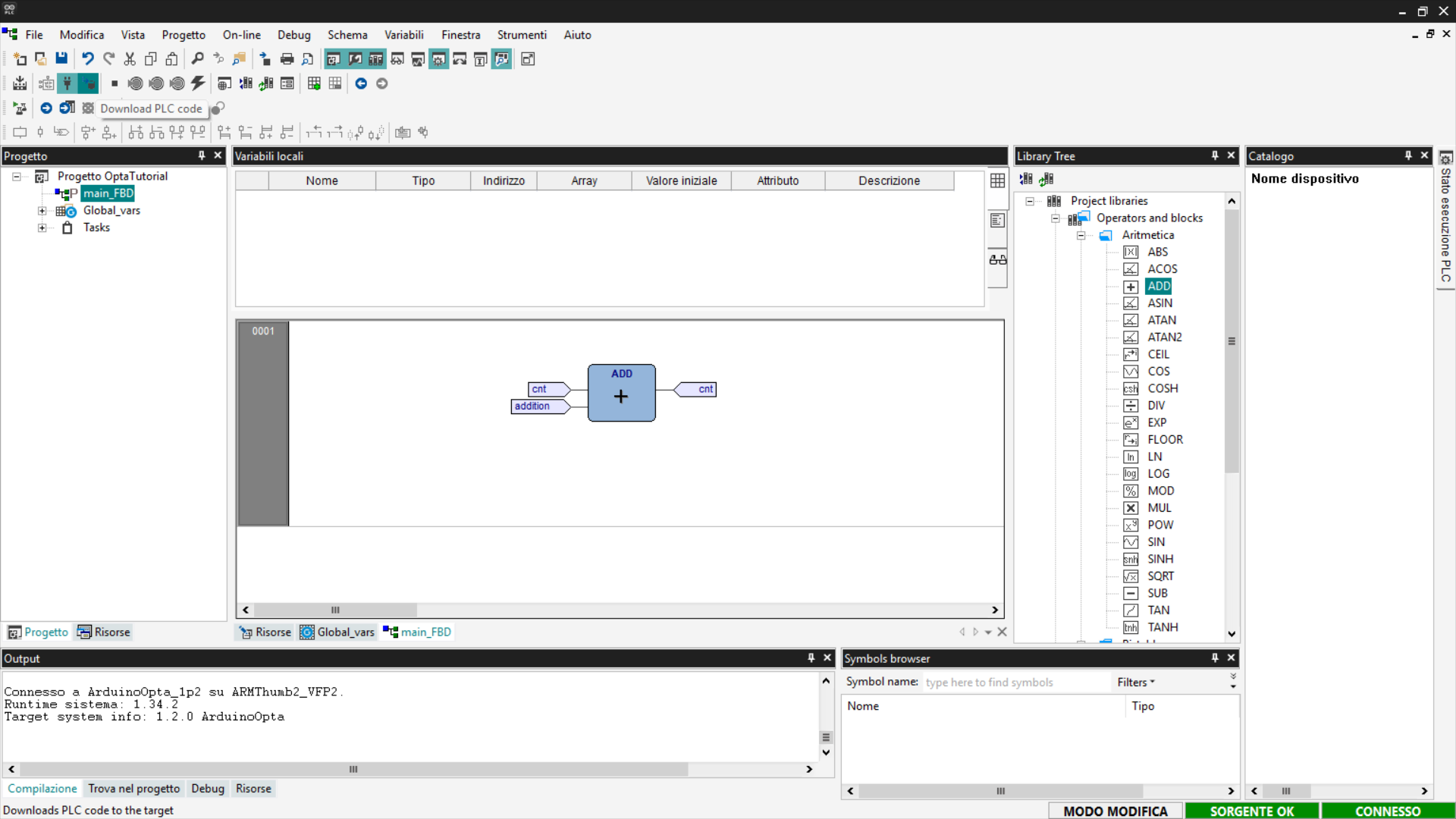Click the Connect to target plug icon
Screen dimensions: 1456x819
(x=67, y=83)
